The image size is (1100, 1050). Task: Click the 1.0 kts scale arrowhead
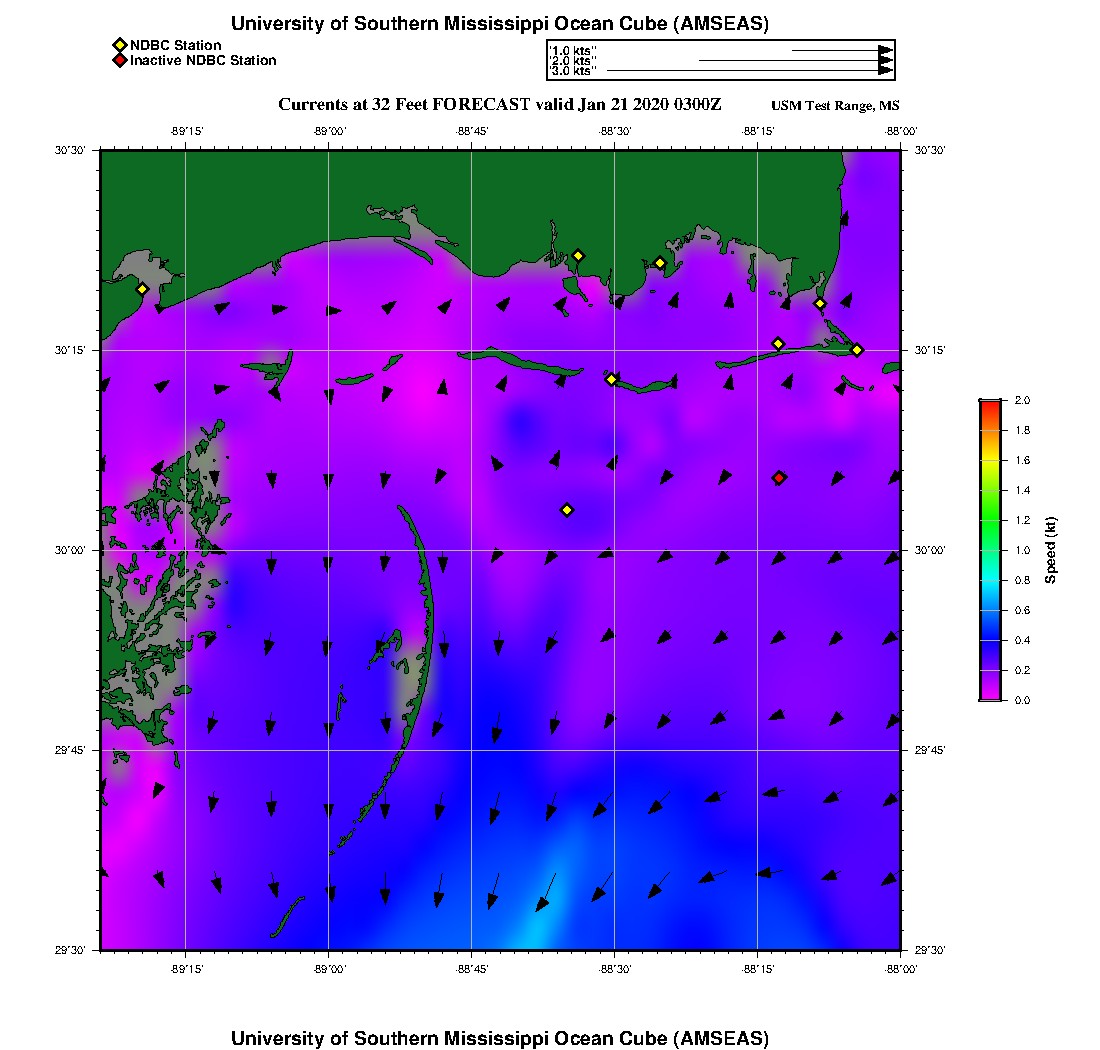pyautogui.click(x=885, y=51)
